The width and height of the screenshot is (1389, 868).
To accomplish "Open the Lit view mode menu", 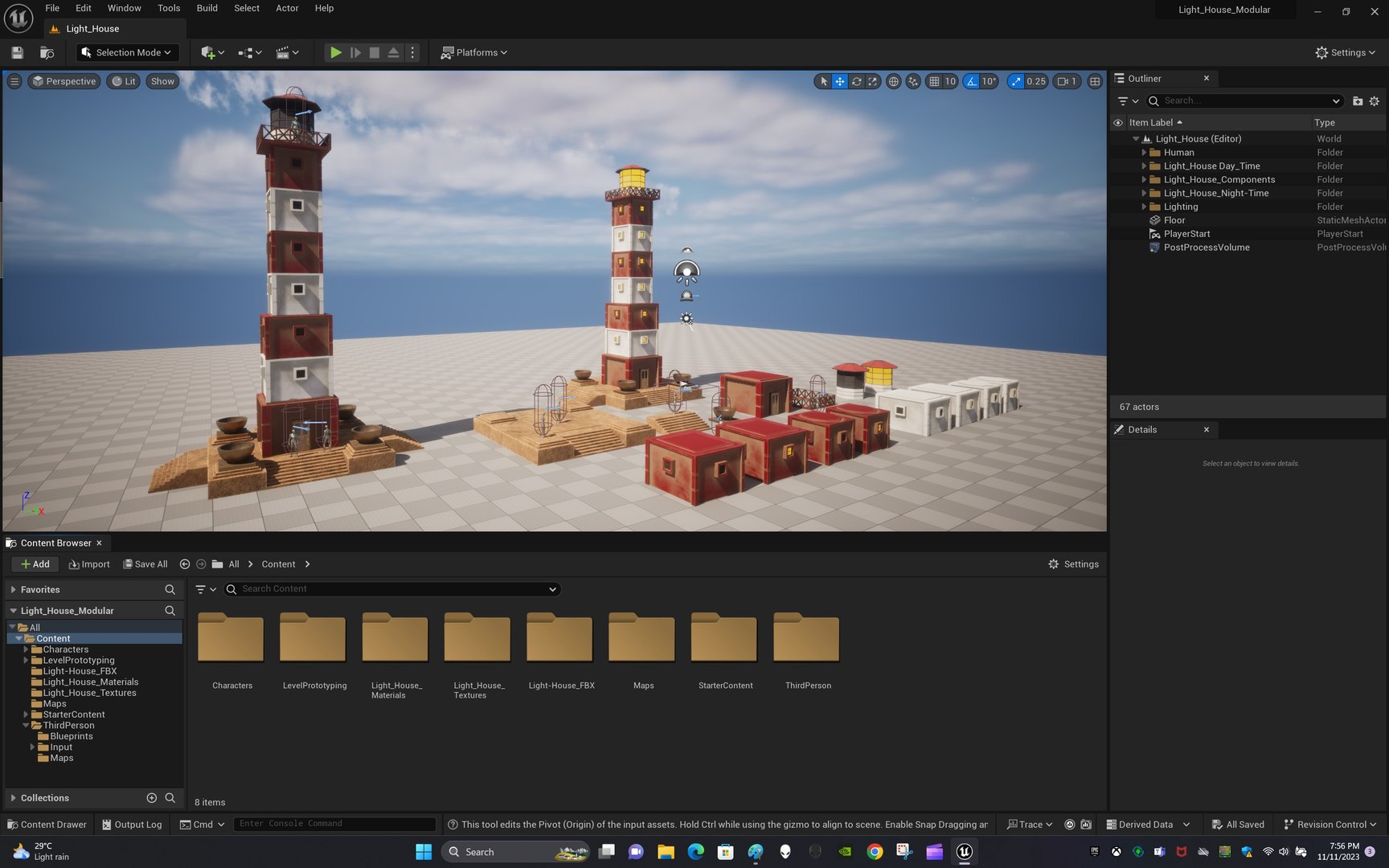I will [124, 81].
